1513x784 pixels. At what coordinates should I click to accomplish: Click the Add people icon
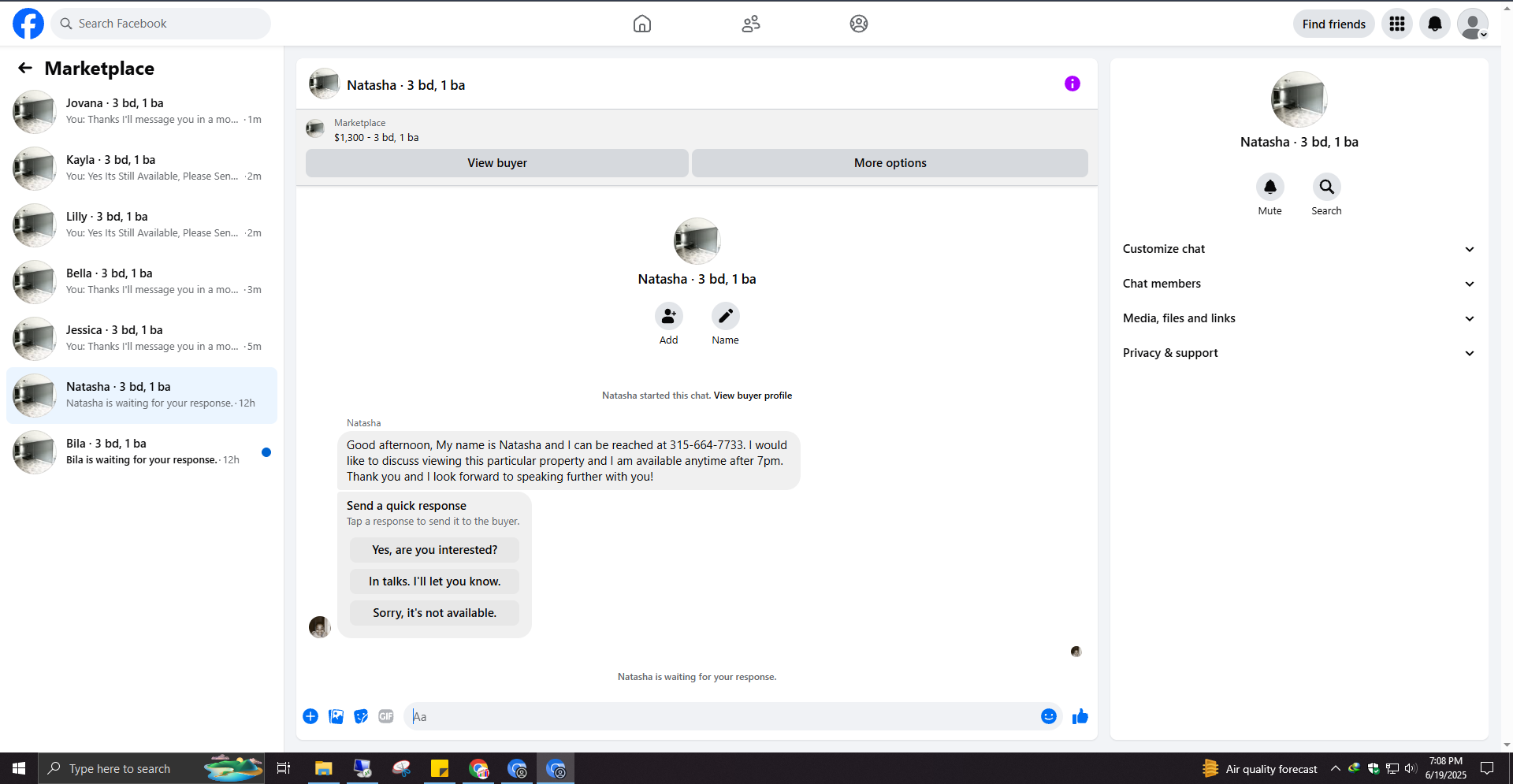coord(669,316)
